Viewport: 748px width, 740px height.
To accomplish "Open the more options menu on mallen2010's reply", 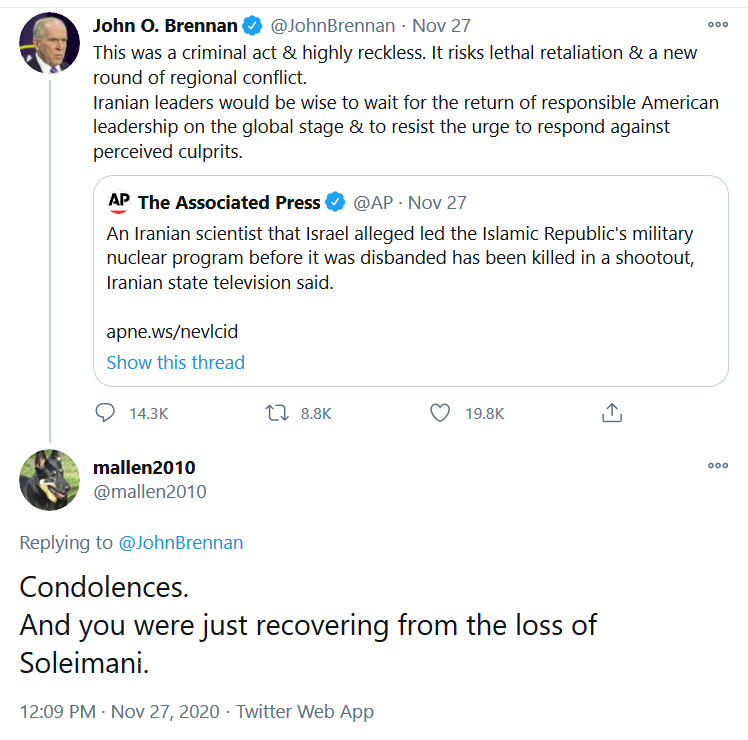I will [717, 465].
